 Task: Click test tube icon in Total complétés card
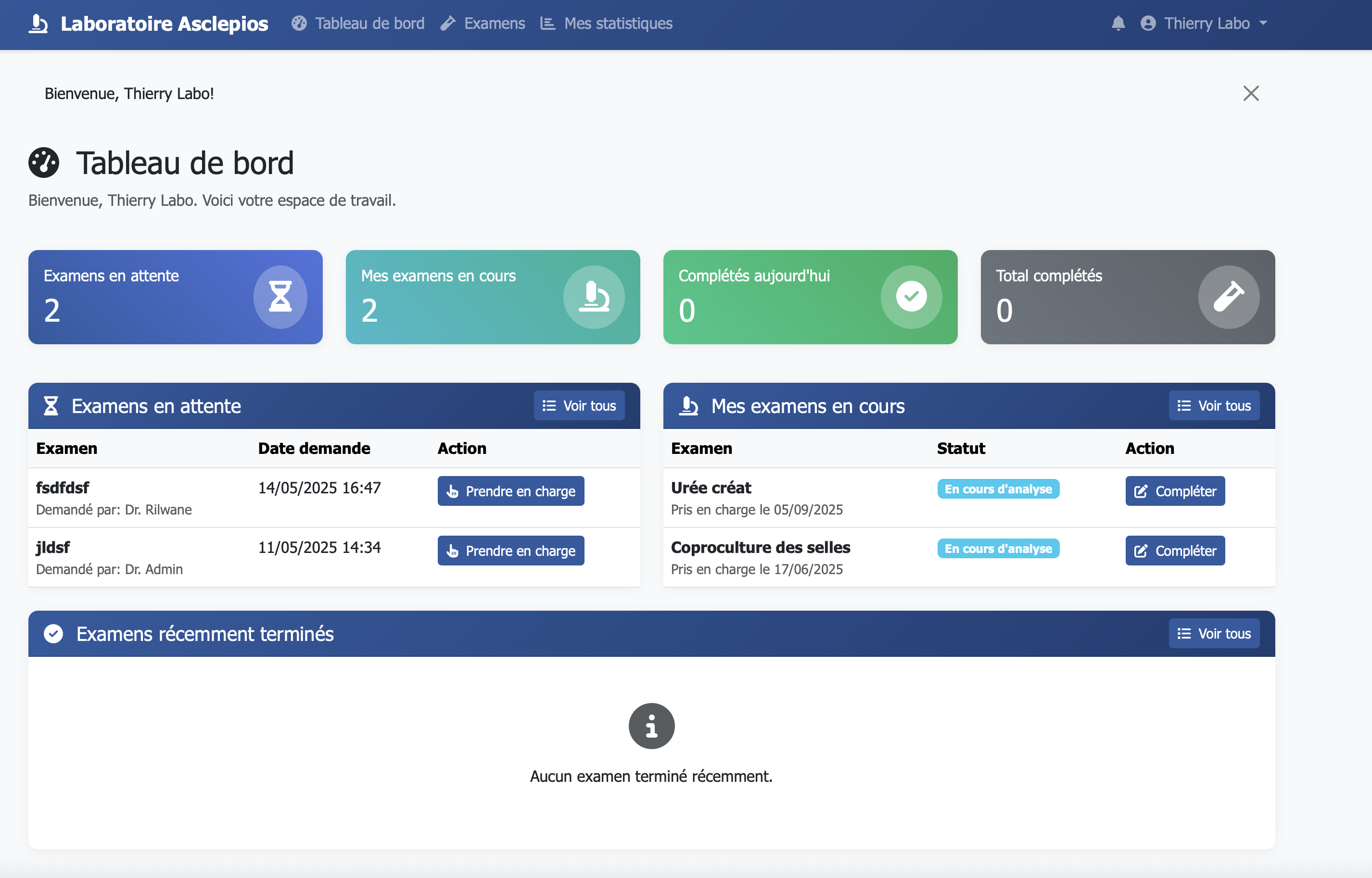click(1228, 297)
